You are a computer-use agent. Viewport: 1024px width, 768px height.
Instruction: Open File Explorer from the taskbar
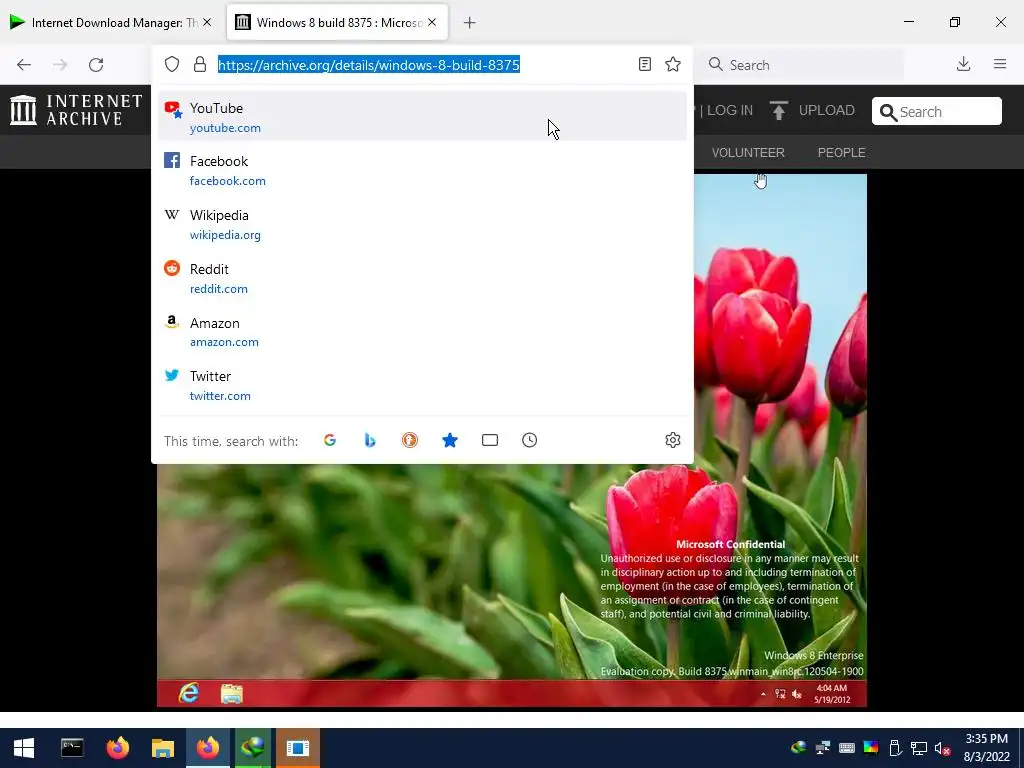click(x=163, y=748)
